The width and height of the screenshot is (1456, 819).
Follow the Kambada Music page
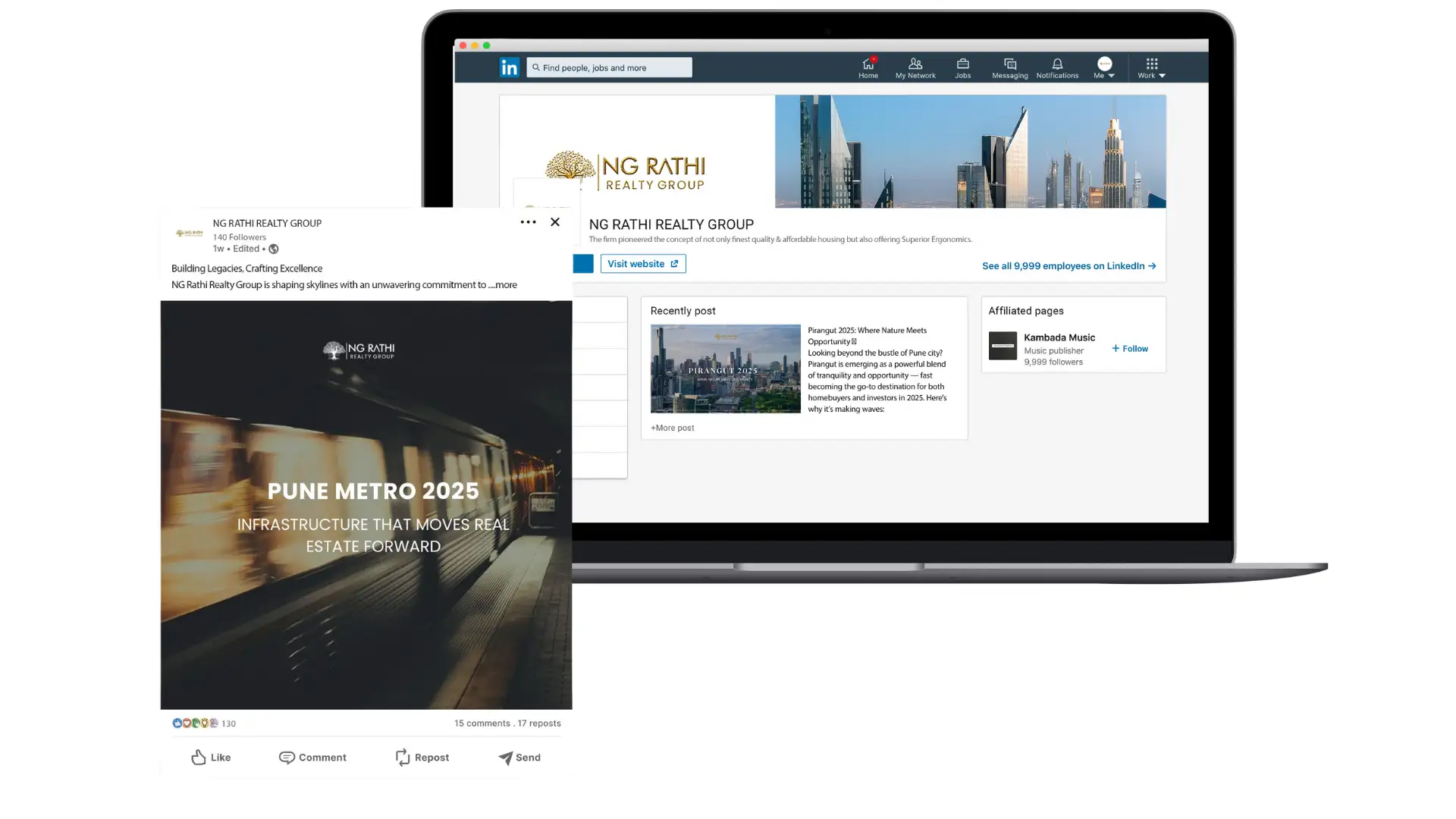coord(1130,349)
